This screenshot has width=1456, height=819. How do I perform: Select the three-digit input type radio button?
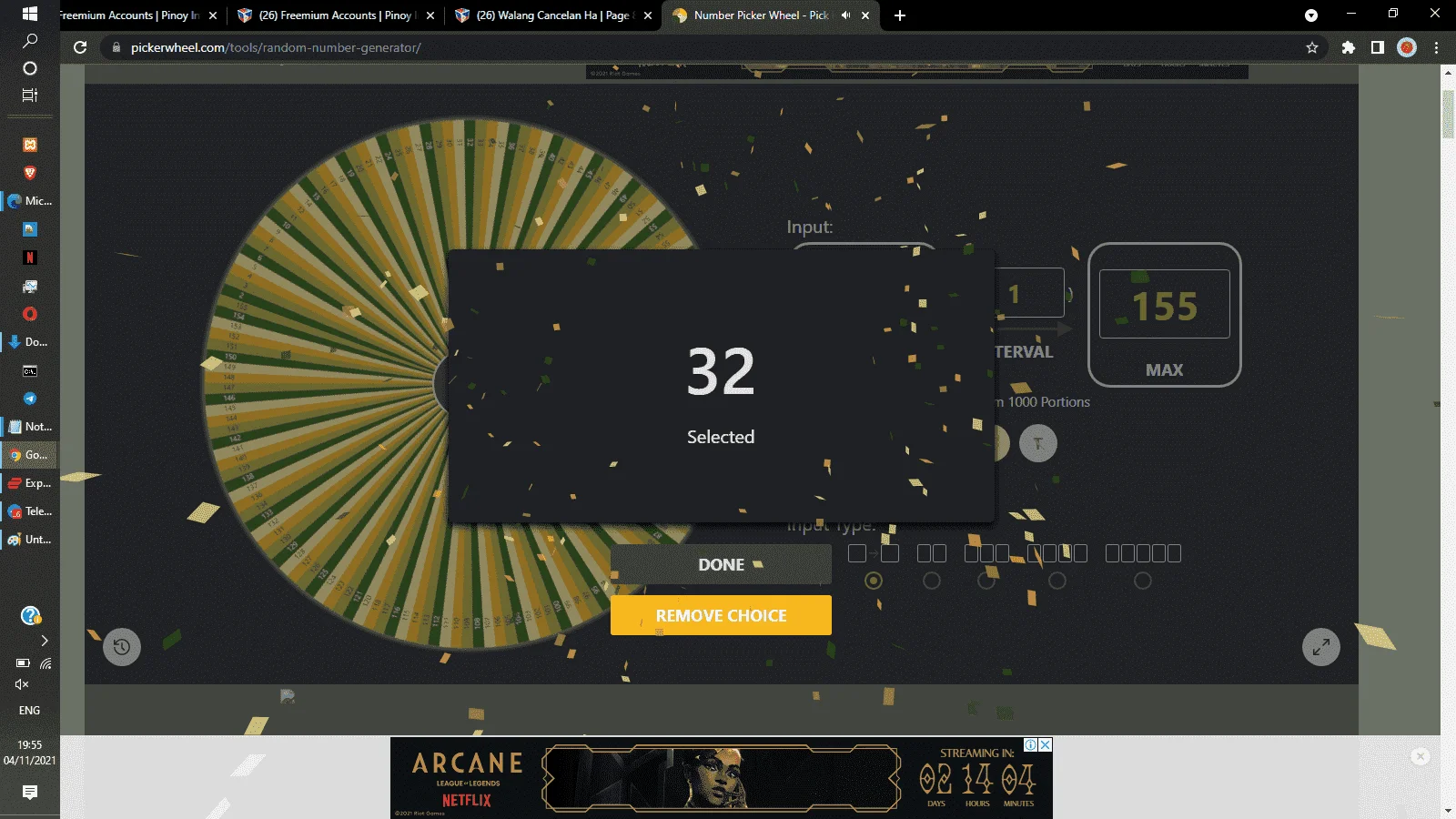pyautogui.click(x=986, y=581)
